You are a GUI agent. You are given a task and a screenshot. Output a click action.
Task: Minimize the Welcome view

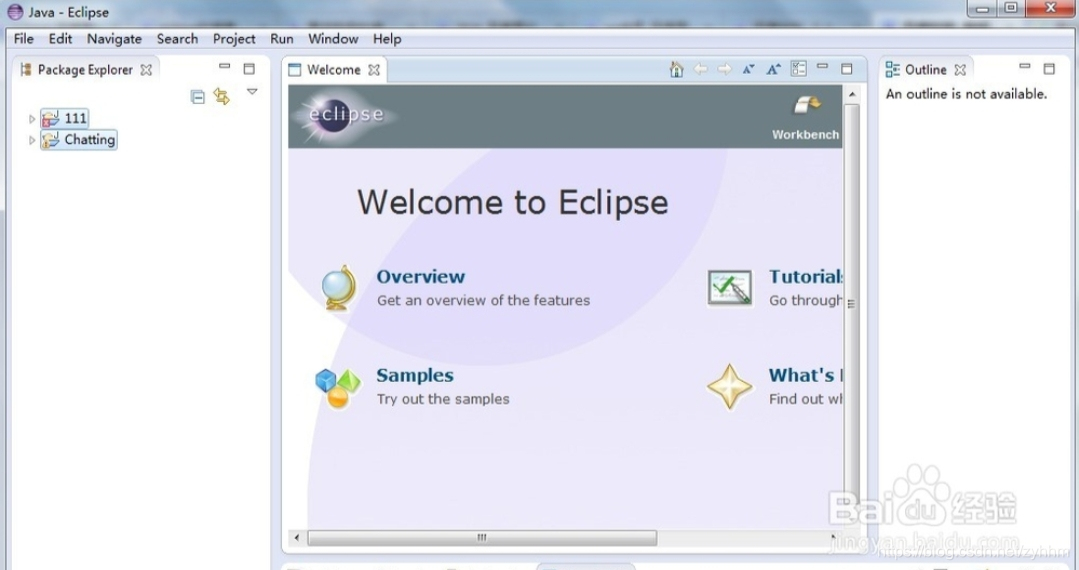(x=822, y=67)
